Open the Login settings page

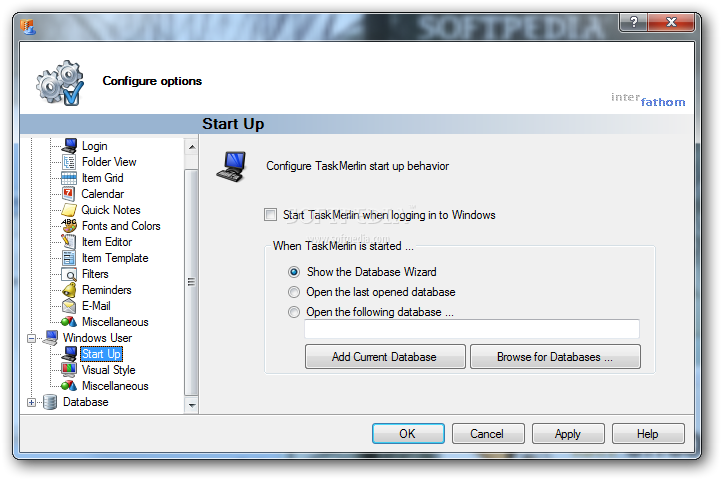pos(95,146)
